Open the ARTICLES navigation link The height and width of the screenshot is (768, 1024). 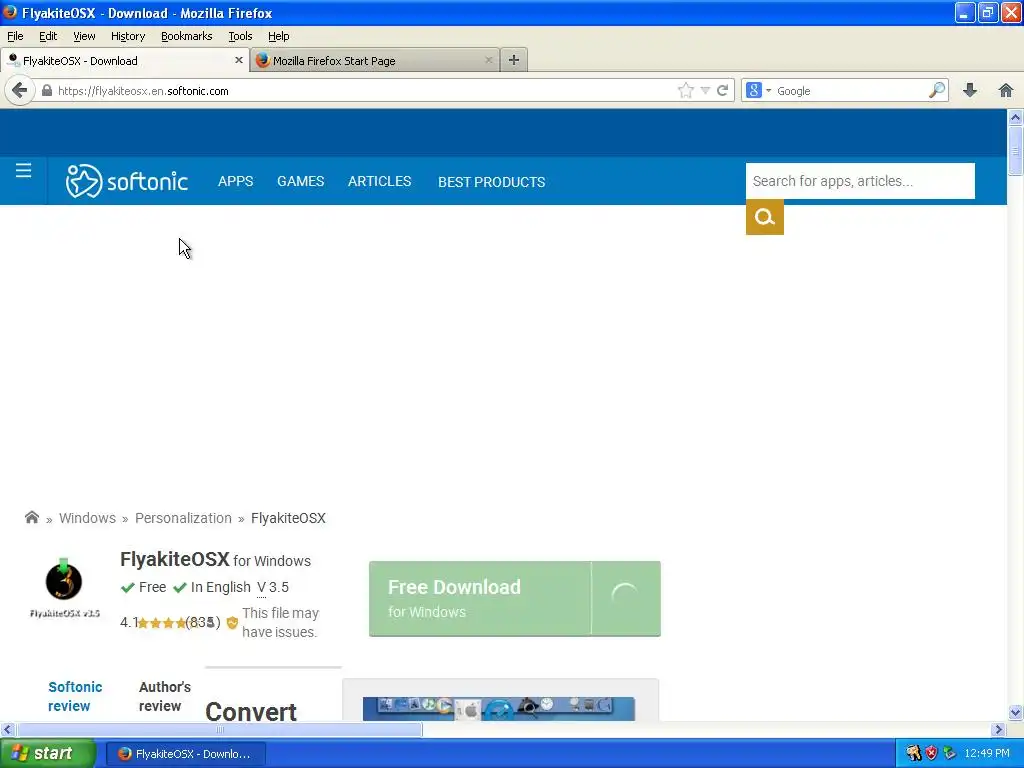tap(379, 181)
